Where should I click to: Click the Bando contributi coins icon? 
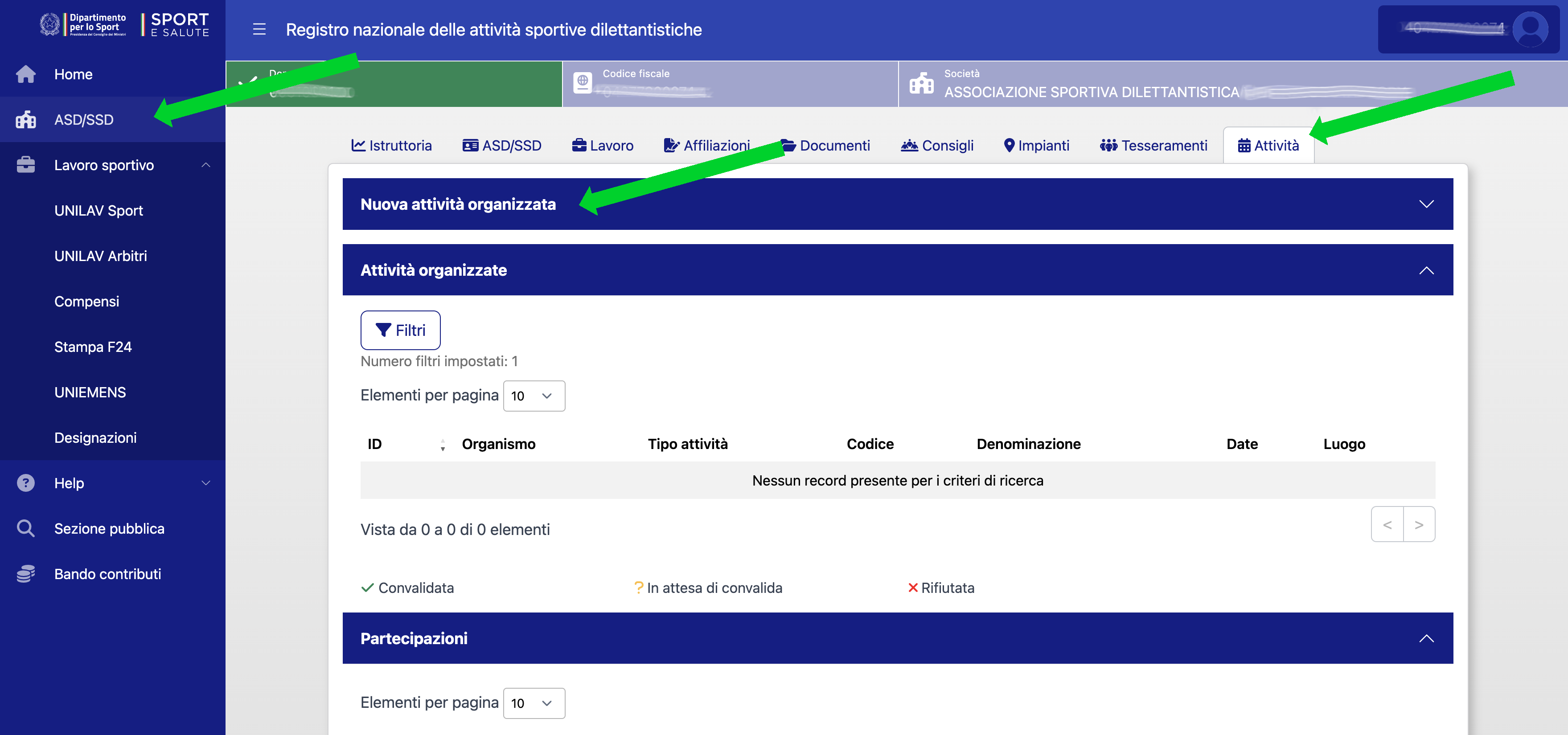25,574
